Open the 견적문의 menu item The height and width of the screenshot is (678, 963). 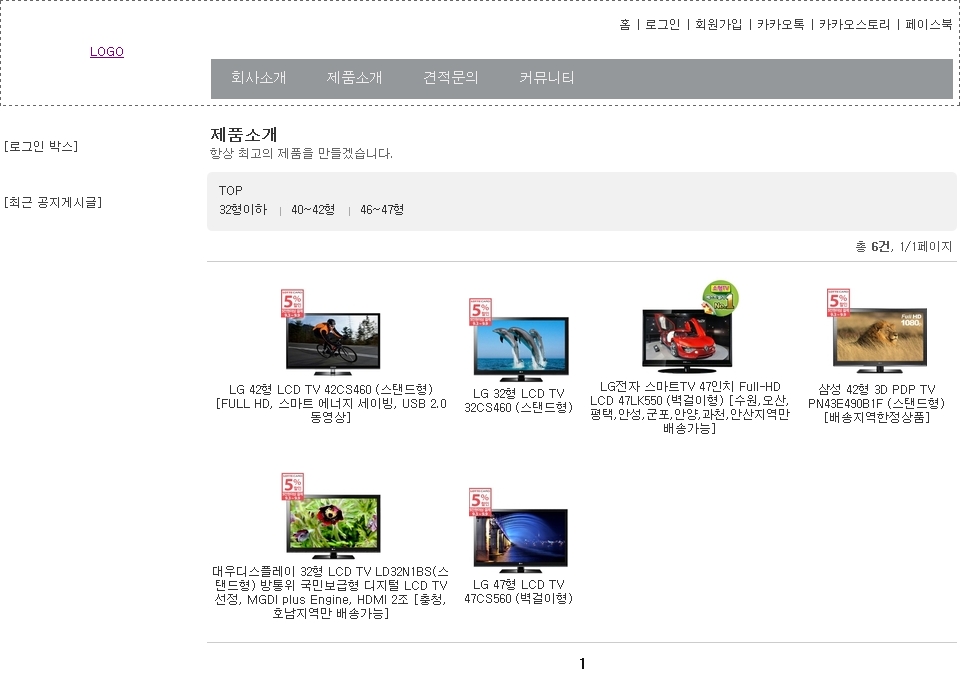coord(450,77)
